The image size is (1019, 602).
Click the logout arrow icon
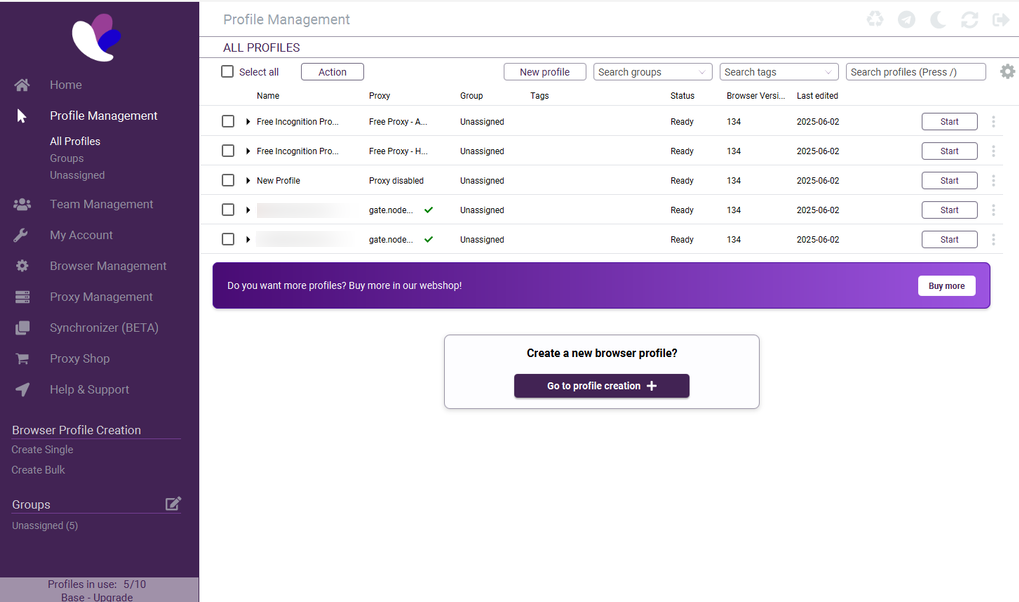(x=1000, y=20)
